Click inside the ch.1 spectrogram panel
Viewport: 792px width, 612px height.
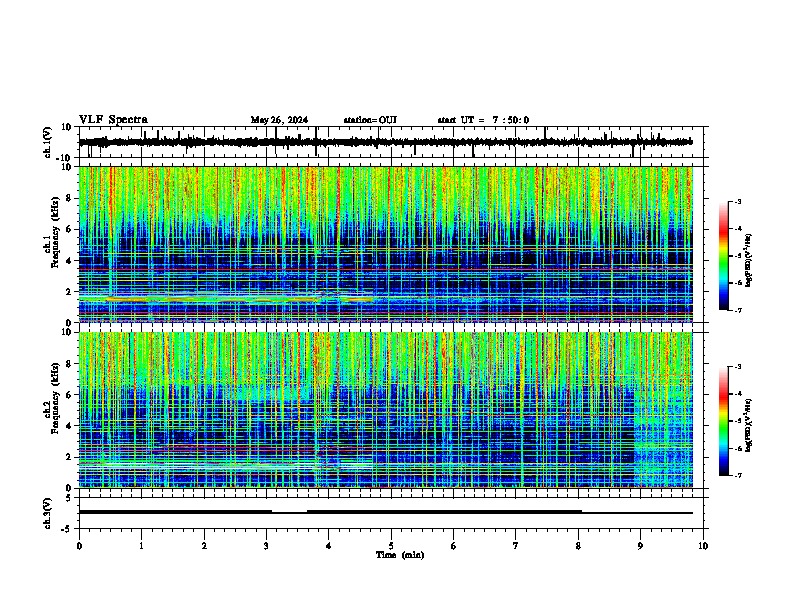385,244
